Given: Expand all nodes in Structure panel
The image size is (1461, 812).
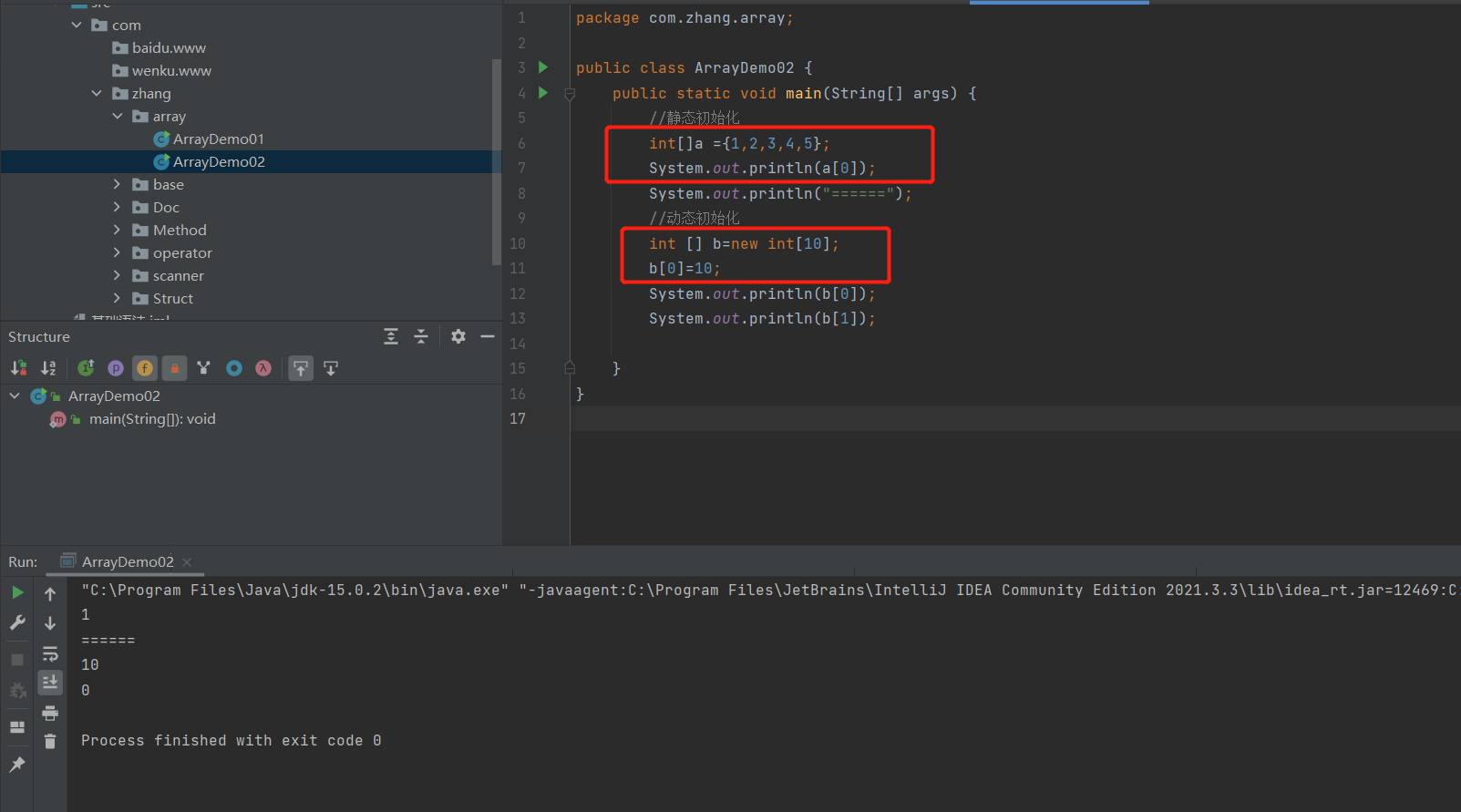Looking at the screenshot, I should [x=391, y=336].
